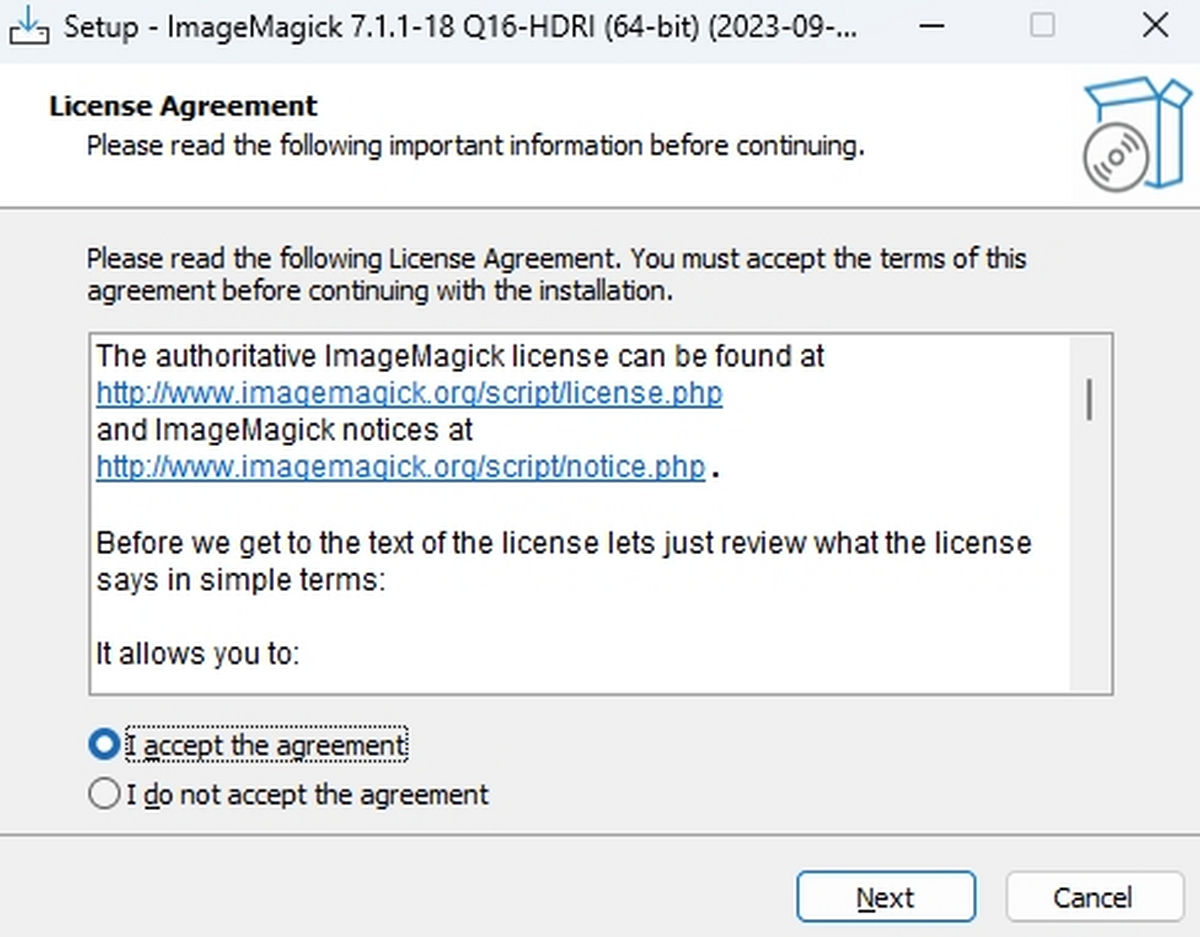Click scrollbar track below the thumb
1200x937 pixels.
pos(1089,560)
